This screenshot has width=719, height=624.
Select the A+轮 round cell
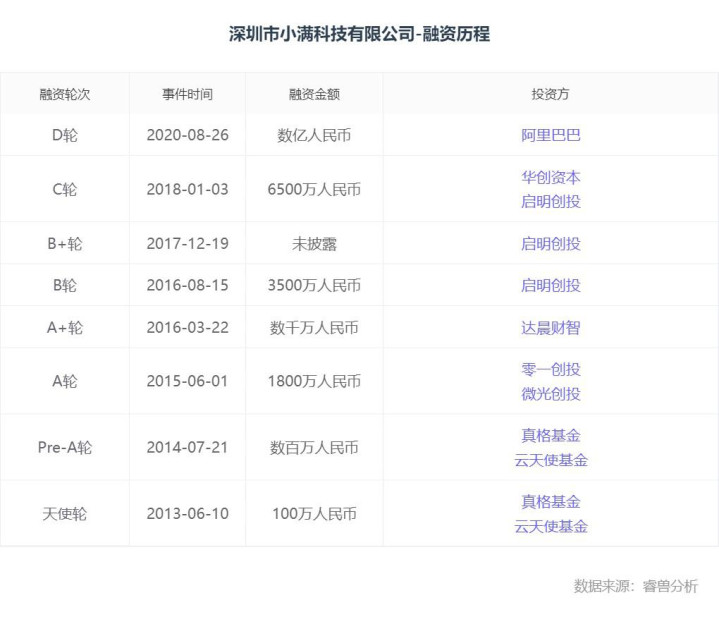[65, 327]
